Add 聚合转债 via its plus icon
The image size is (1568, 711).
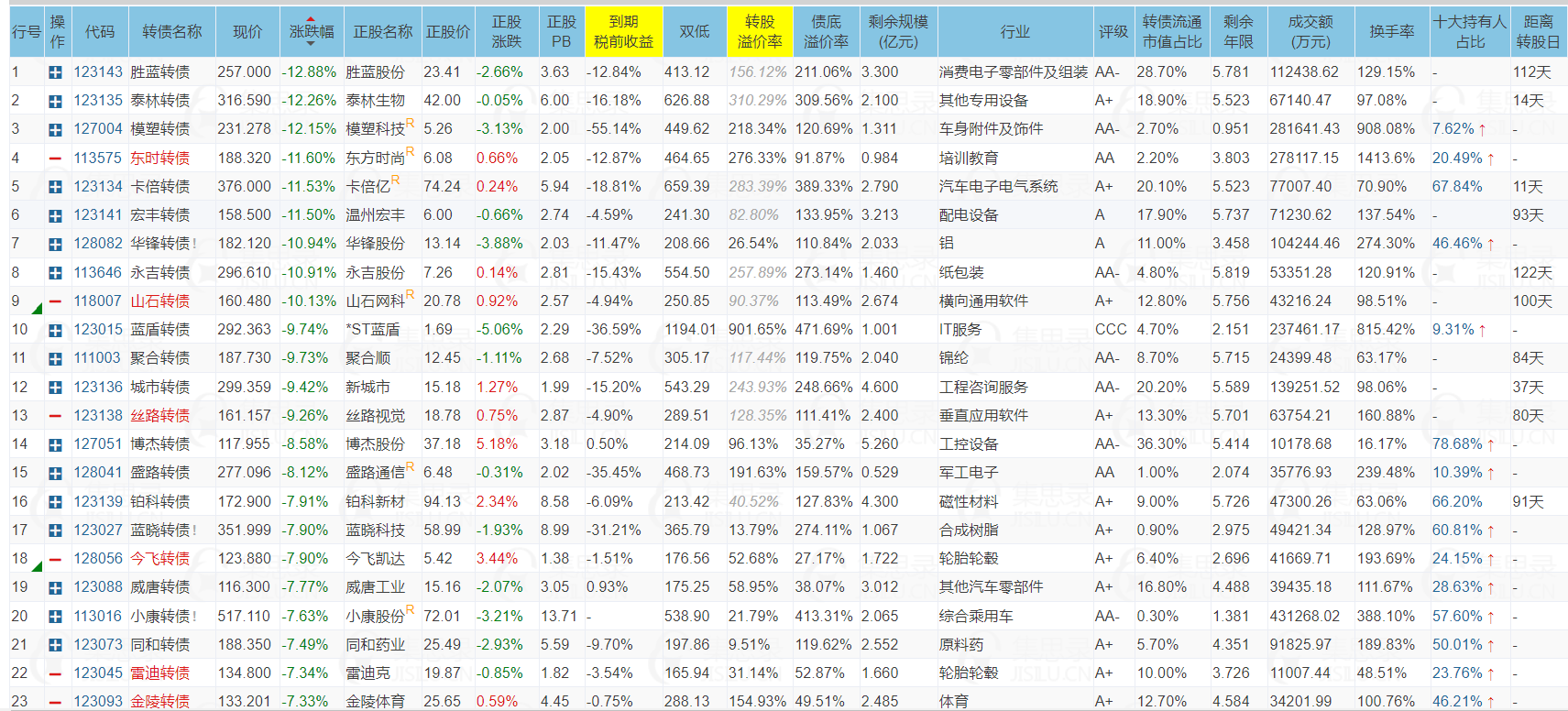[x=56, y=358]
